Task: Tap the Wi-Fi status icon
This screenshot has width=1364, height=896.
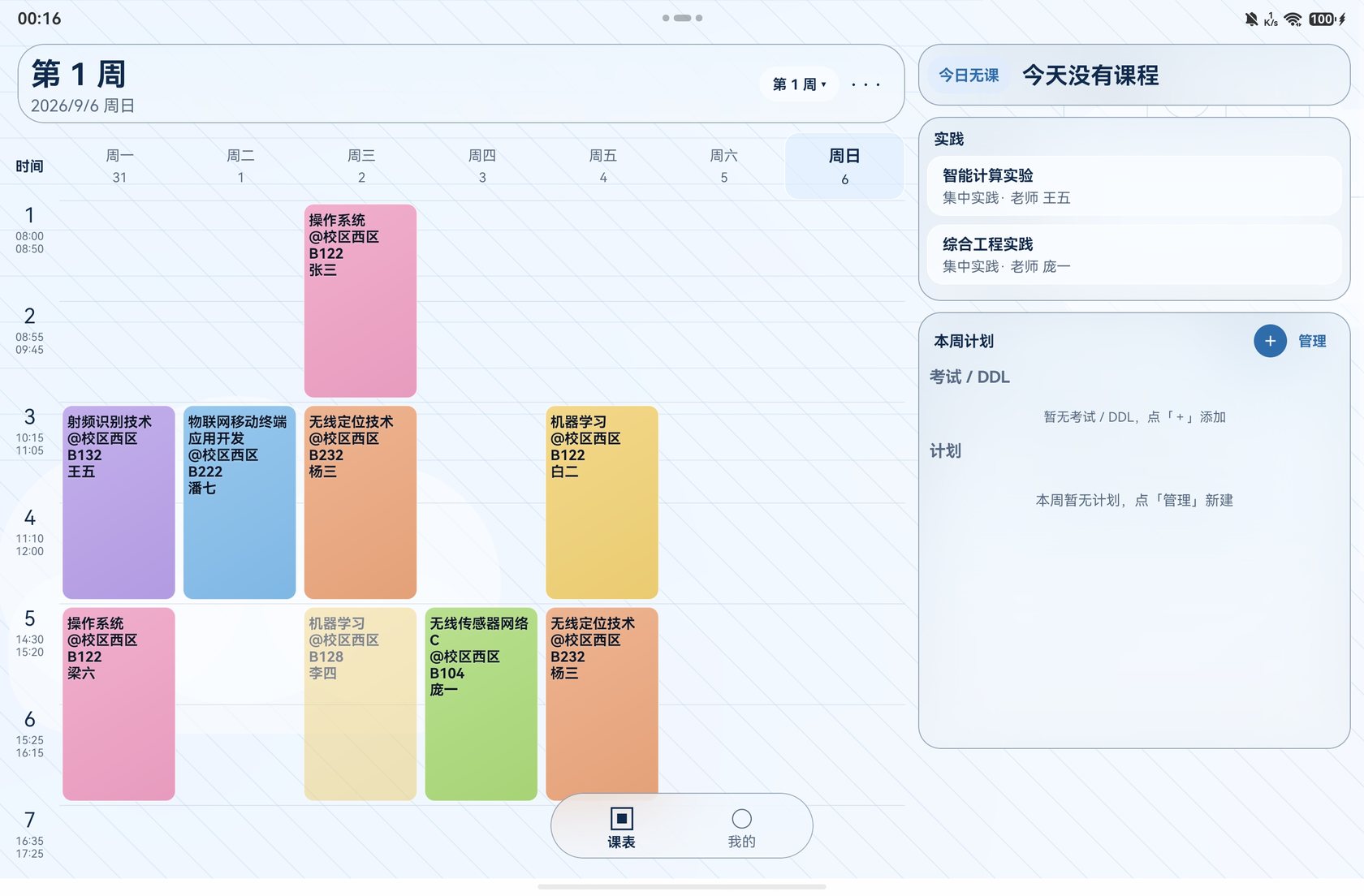Action: click(x=1293, y=19)
